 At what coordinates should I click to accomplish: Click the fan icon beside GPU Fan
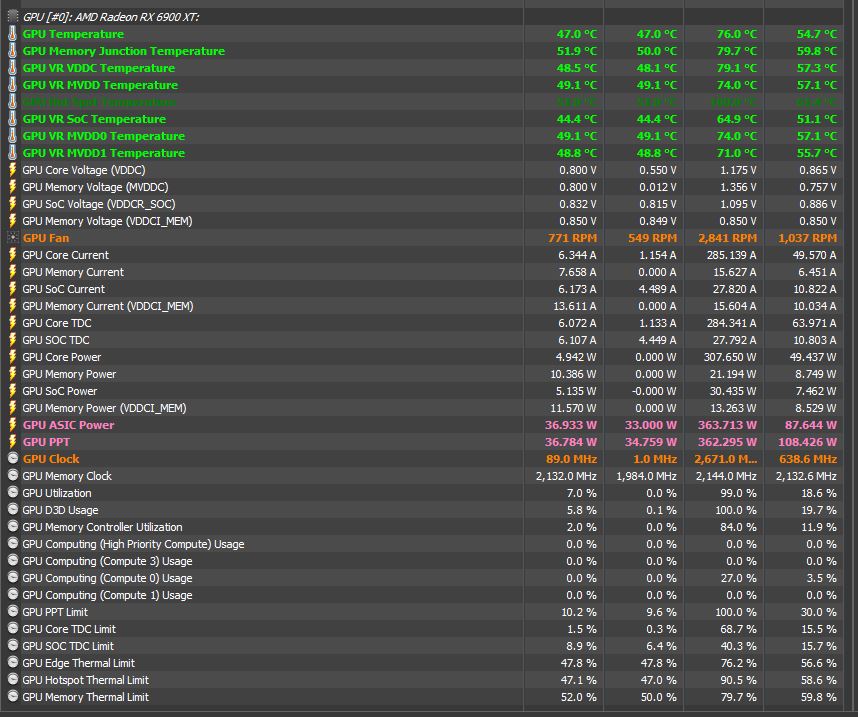coord(13,238)
